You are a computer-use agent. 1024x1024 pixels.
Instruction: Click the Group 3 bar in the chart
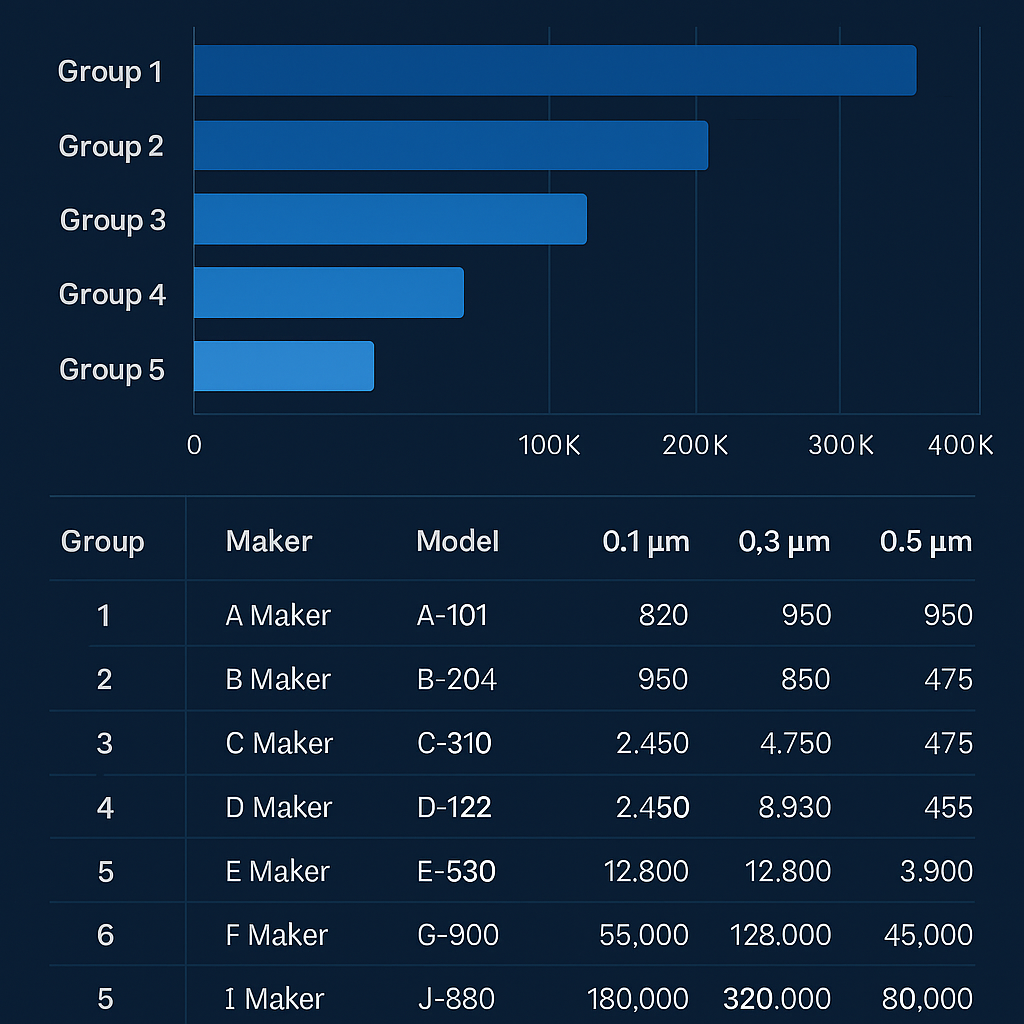[390, 219]
